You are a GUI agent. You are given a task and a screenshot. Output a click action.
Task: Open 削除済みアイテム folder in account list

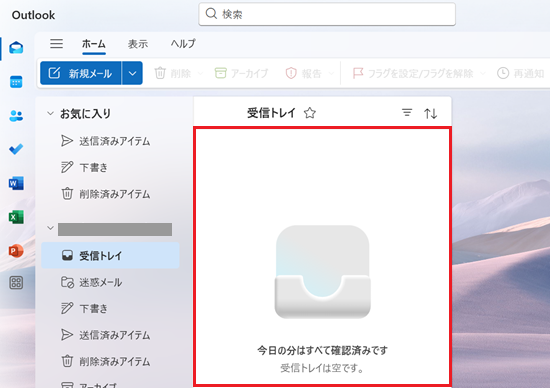(110, 361)
